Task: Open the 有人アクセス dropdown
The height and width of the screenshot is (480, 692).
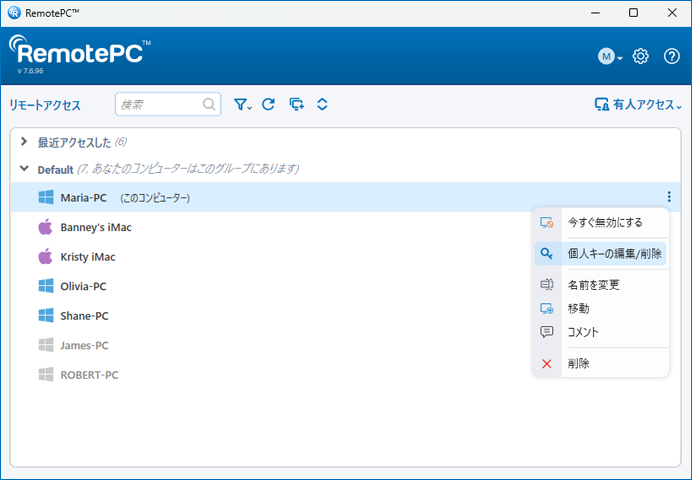Action: coord(638,105)
